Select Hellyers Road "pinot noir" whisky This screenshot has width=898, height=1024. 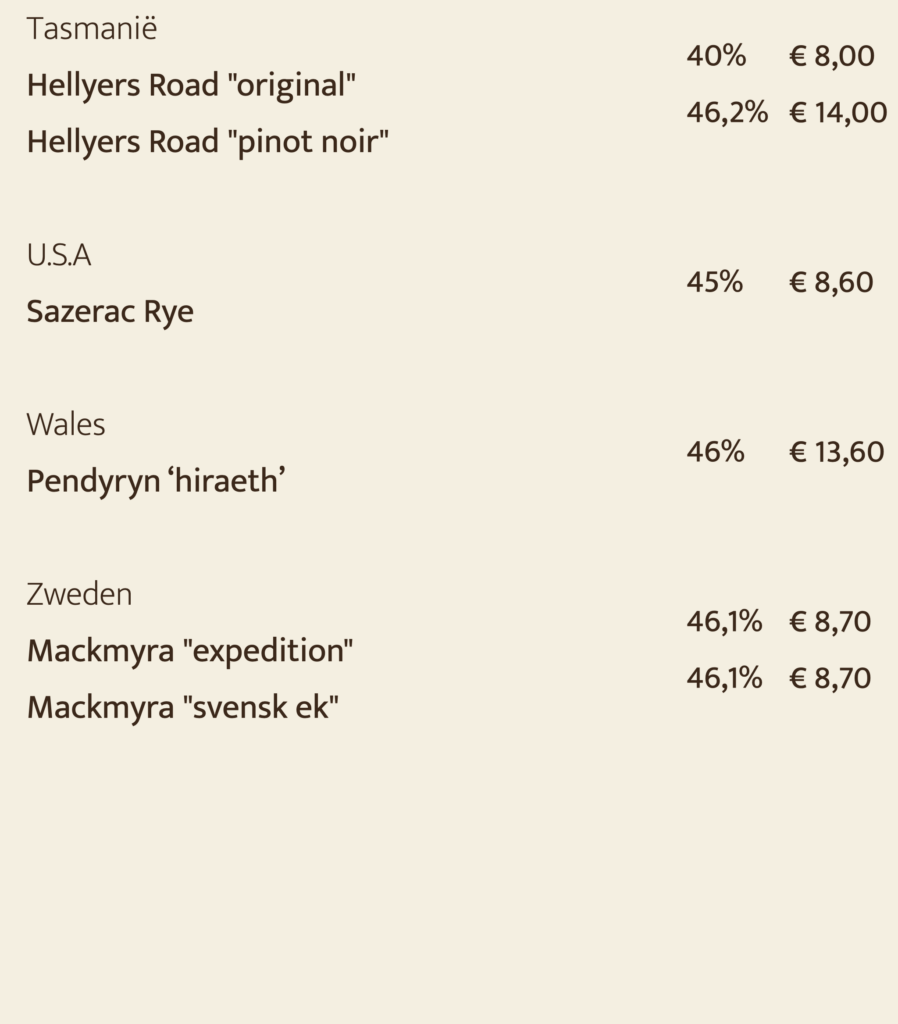[208, 142]
